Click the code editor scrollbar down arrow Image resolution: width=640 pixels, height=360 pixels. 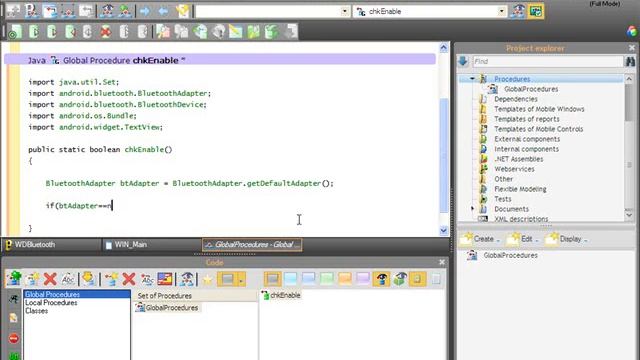[x=444, y=230]
